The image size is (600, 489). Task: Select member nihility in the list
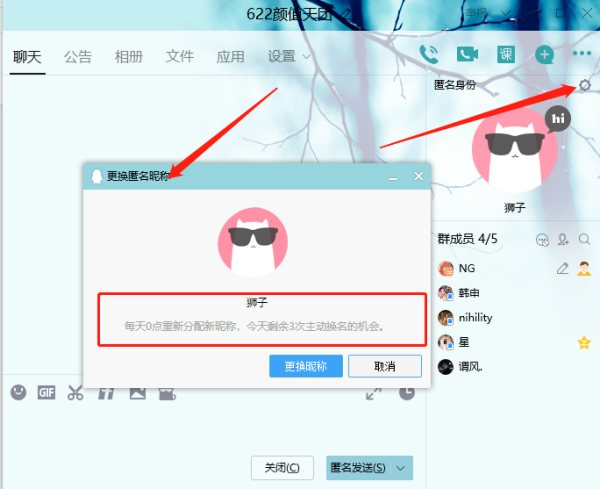click(x=514, y=318)
